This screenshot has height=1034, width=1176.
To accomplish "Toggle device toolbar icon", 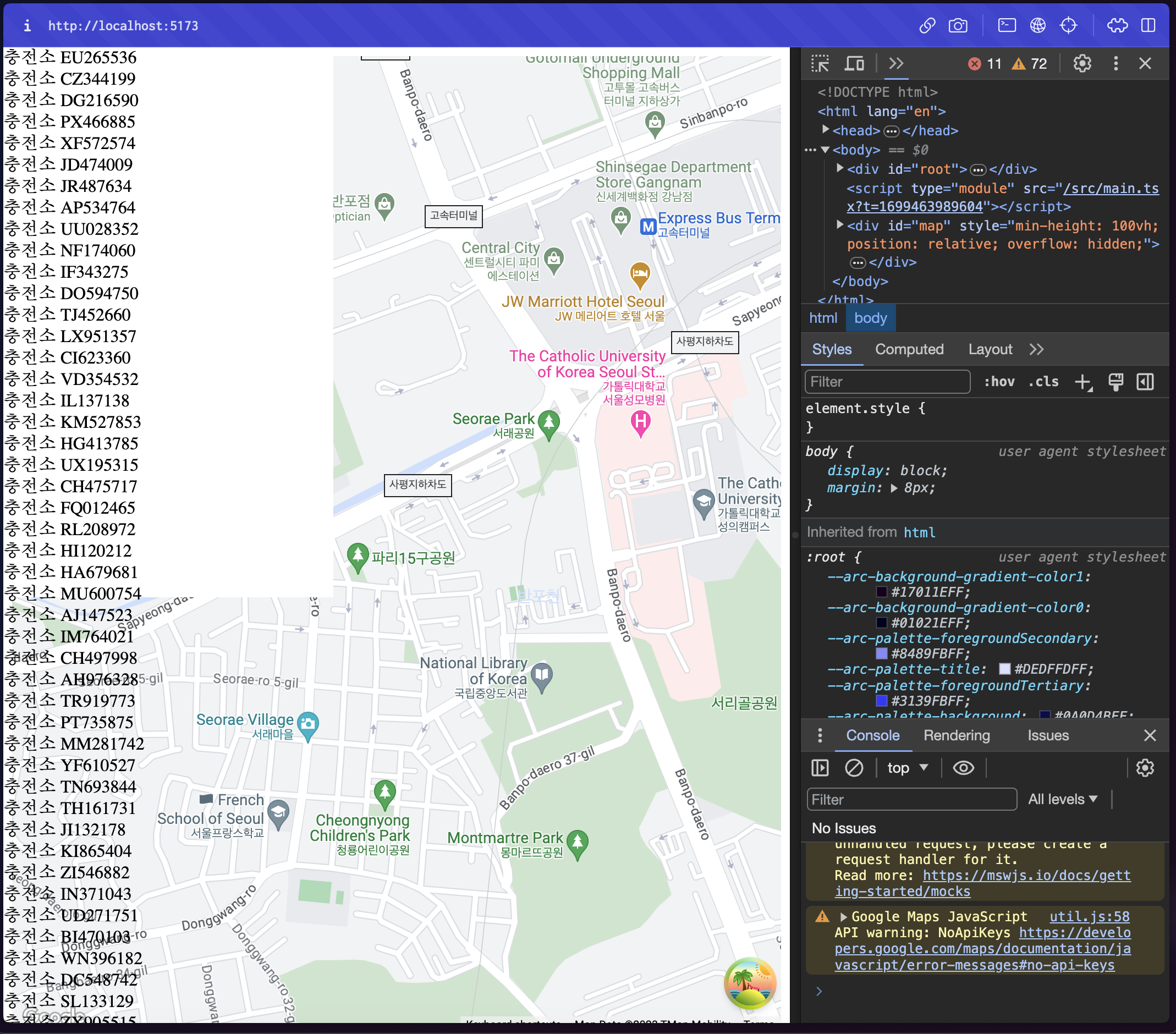I will coord(854,63).
